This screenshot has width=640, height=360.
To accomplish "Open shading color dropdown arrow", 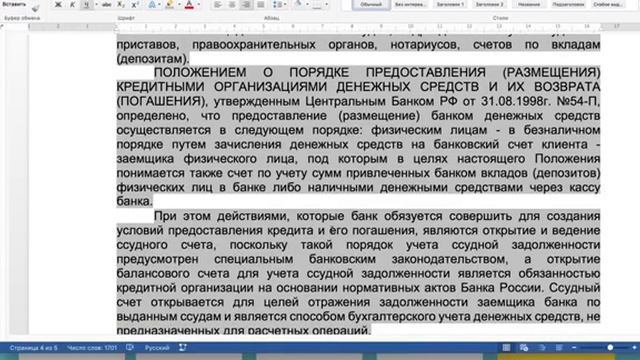I will tap(307, 4).
